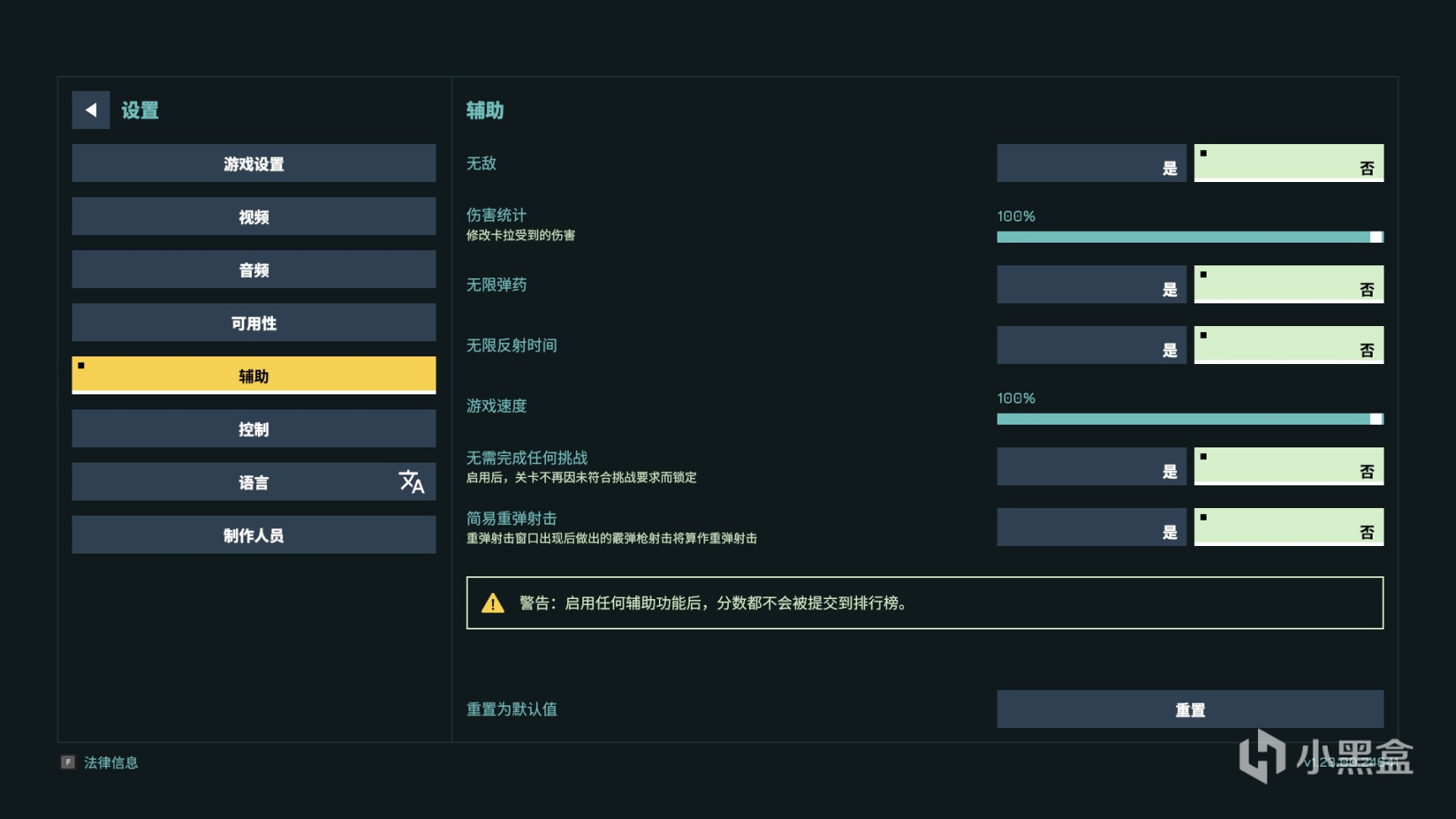The image size is (1456, 819).
Task: Set 无需完成任何挑战 to 否
Action: [1289, 467]
